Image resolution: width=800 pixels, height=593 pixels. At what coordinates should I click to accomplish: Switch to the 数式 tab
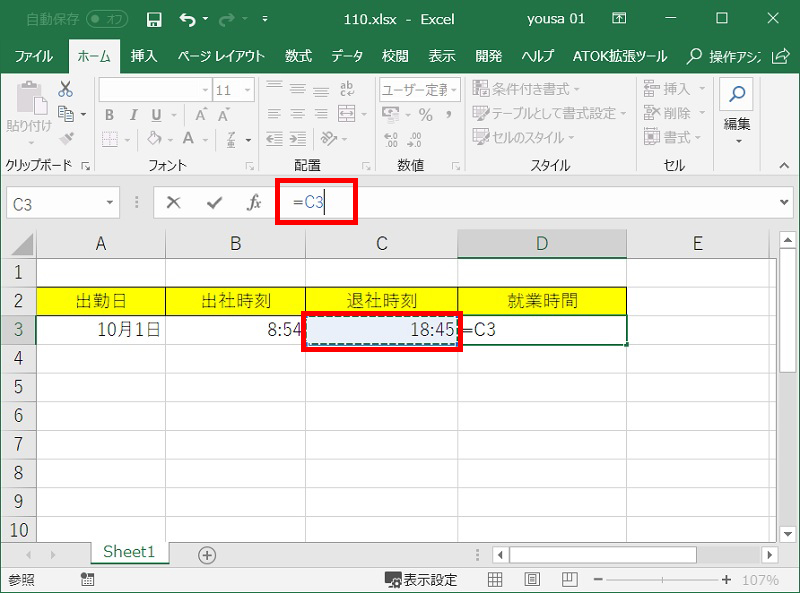(x=298, y=56)
